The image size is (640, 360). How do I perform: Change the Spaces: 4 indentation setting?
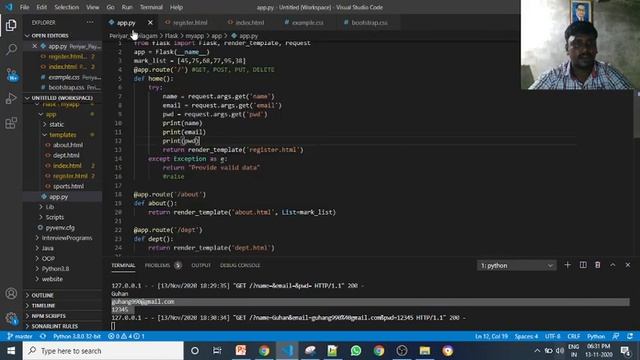526,336
